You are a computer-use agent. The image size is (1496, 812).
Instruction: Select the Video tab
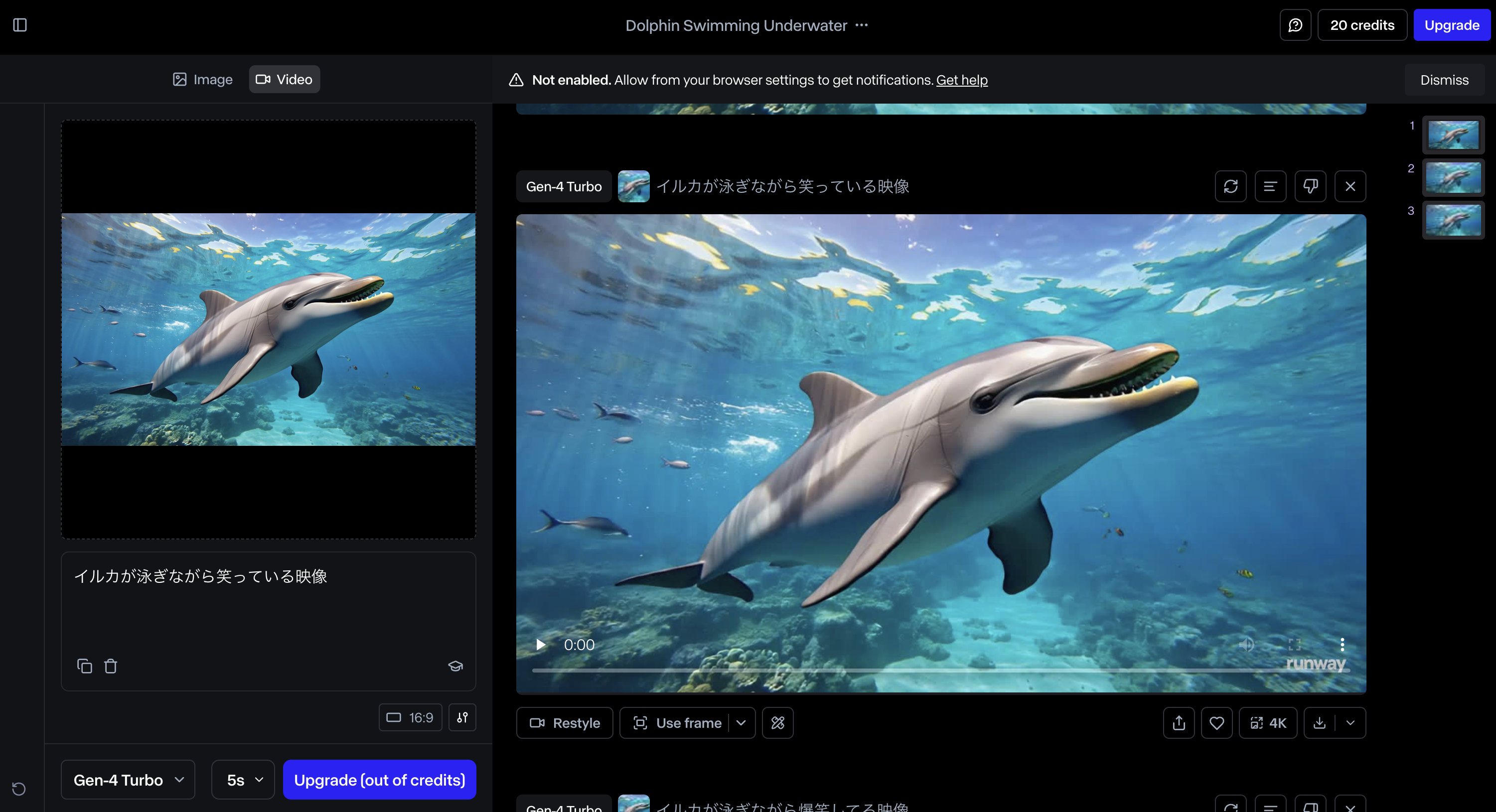click(284, 80)
